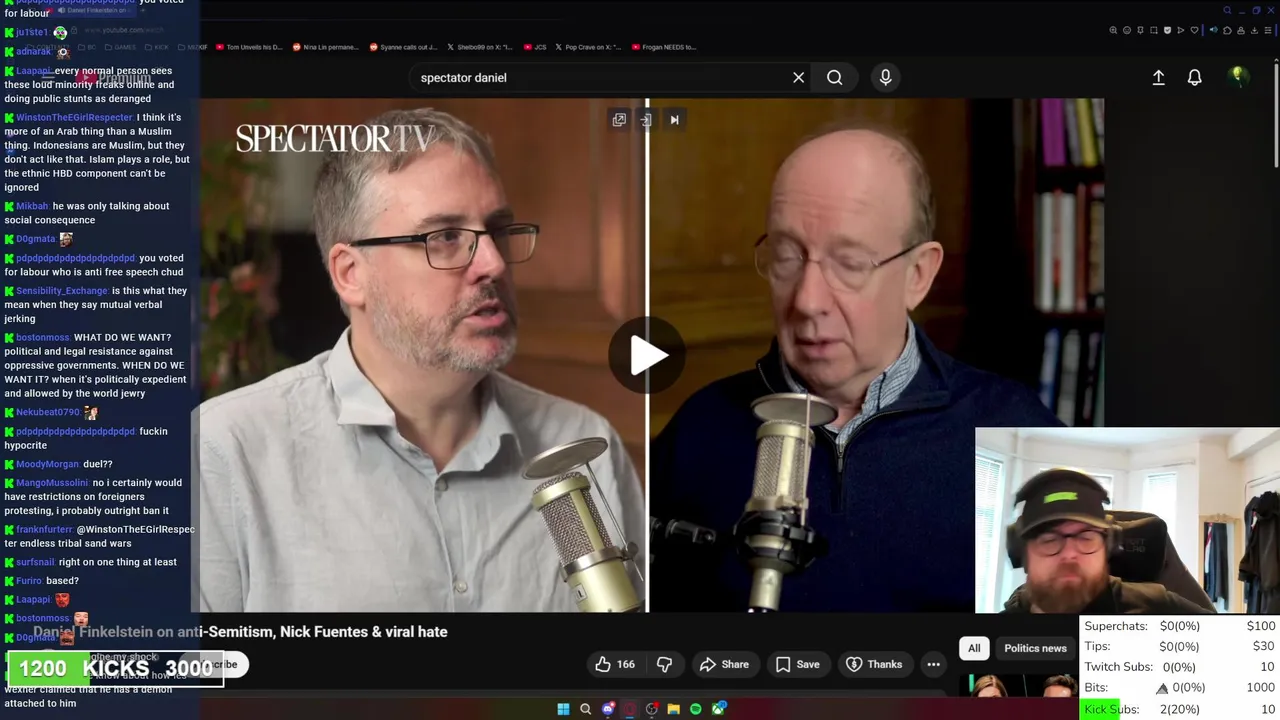This screenshot has width=1280, height=720.
Task: Open the YouTube account avatar menu
Action: tap(1238, 77)
